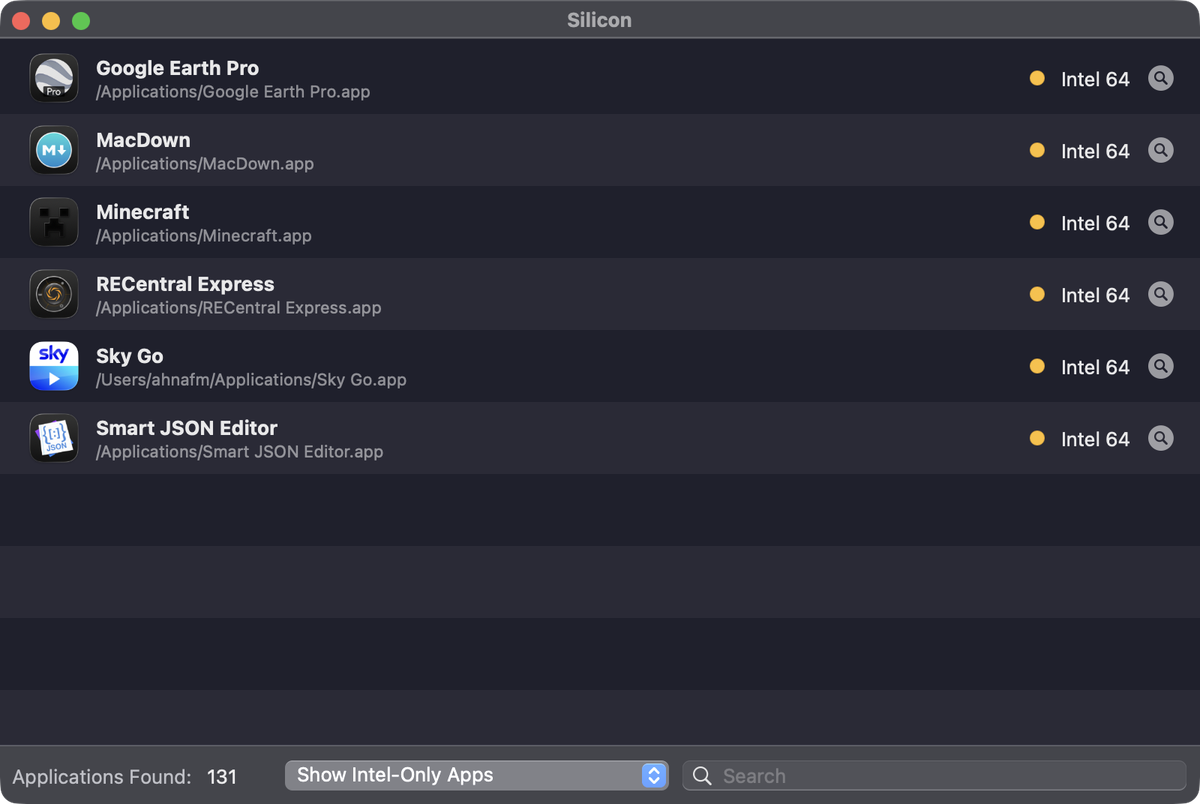The image size is (1200, 804).
Task: Minimize the Silicon window with the yellow button
Action: click(x=51, y=21)
